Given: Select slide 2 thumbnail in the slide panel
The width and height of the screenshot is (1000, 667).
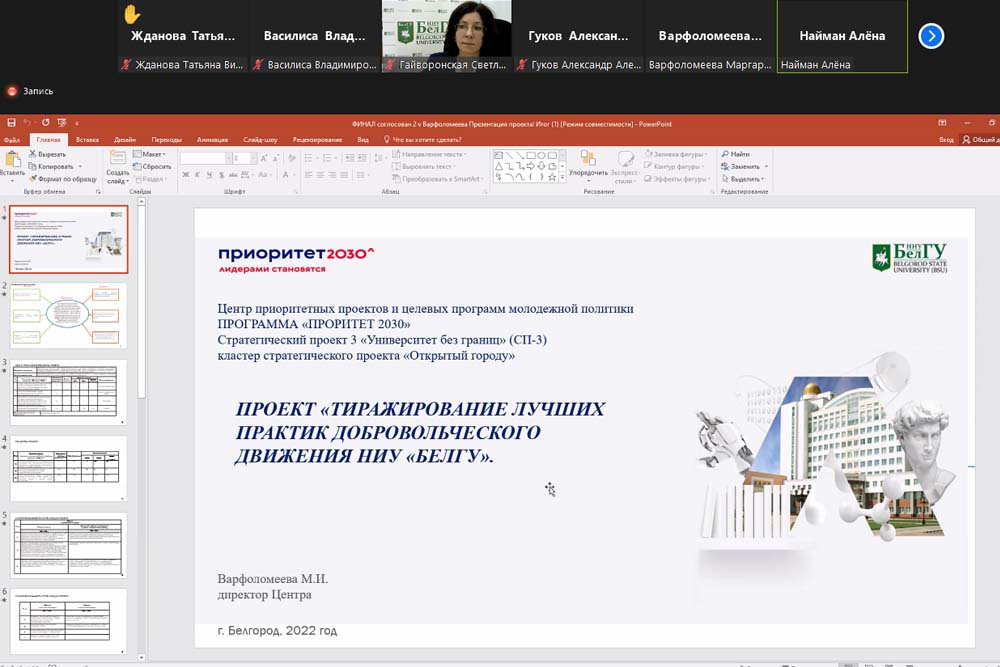Looking at the screenshot, I should [69, 316].
